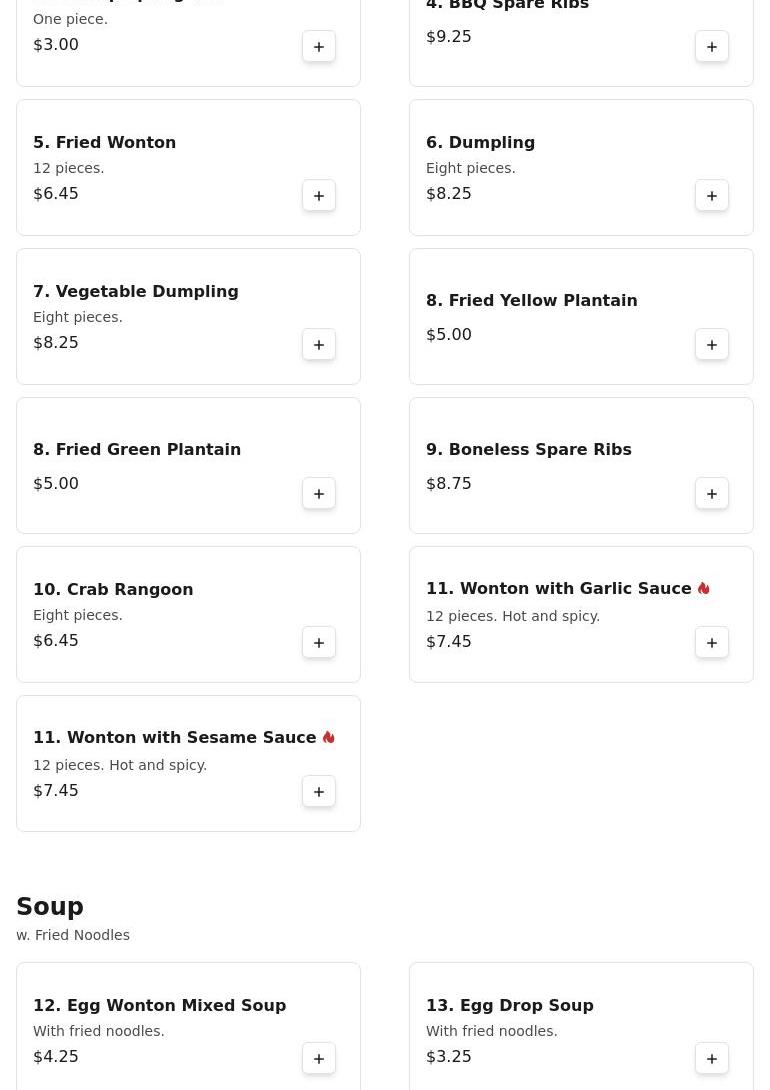Open Boneless Spare Ribs item details
Image resolution: width=770 pixels, height=1090 pixels.
pos(529,450)
